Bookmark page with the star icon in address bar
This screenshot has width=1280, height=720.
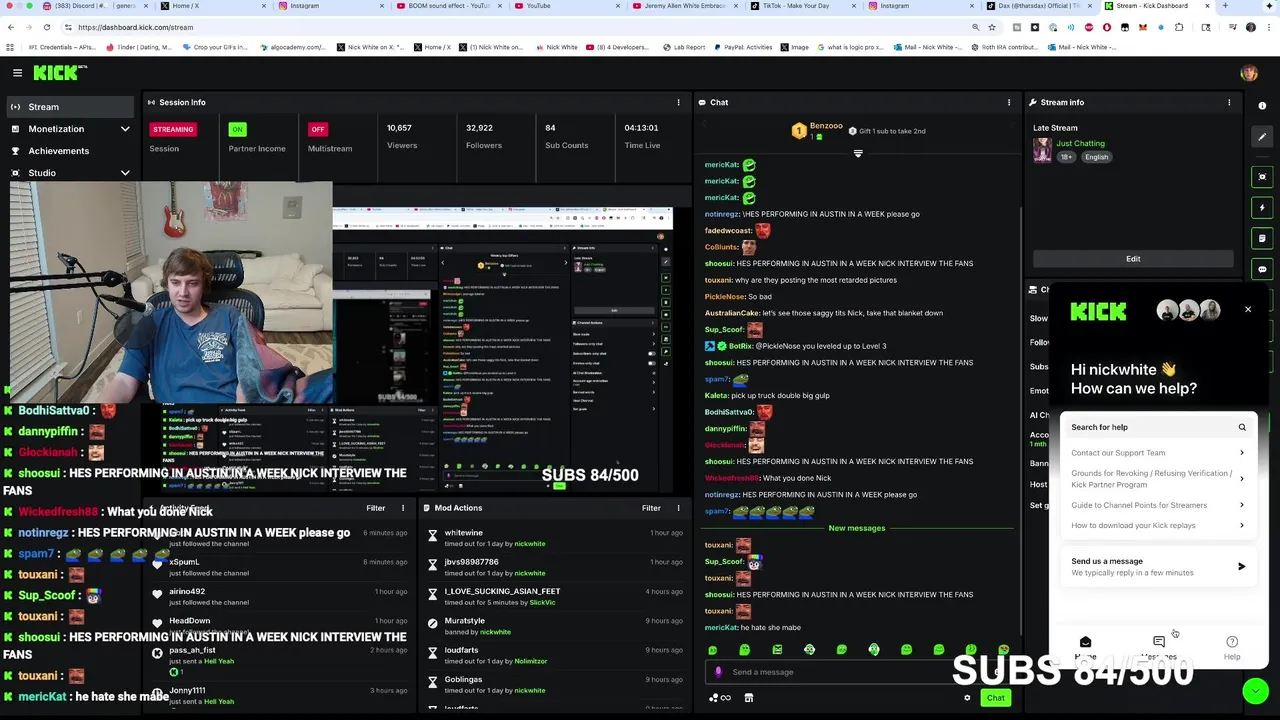coord(992,27)
